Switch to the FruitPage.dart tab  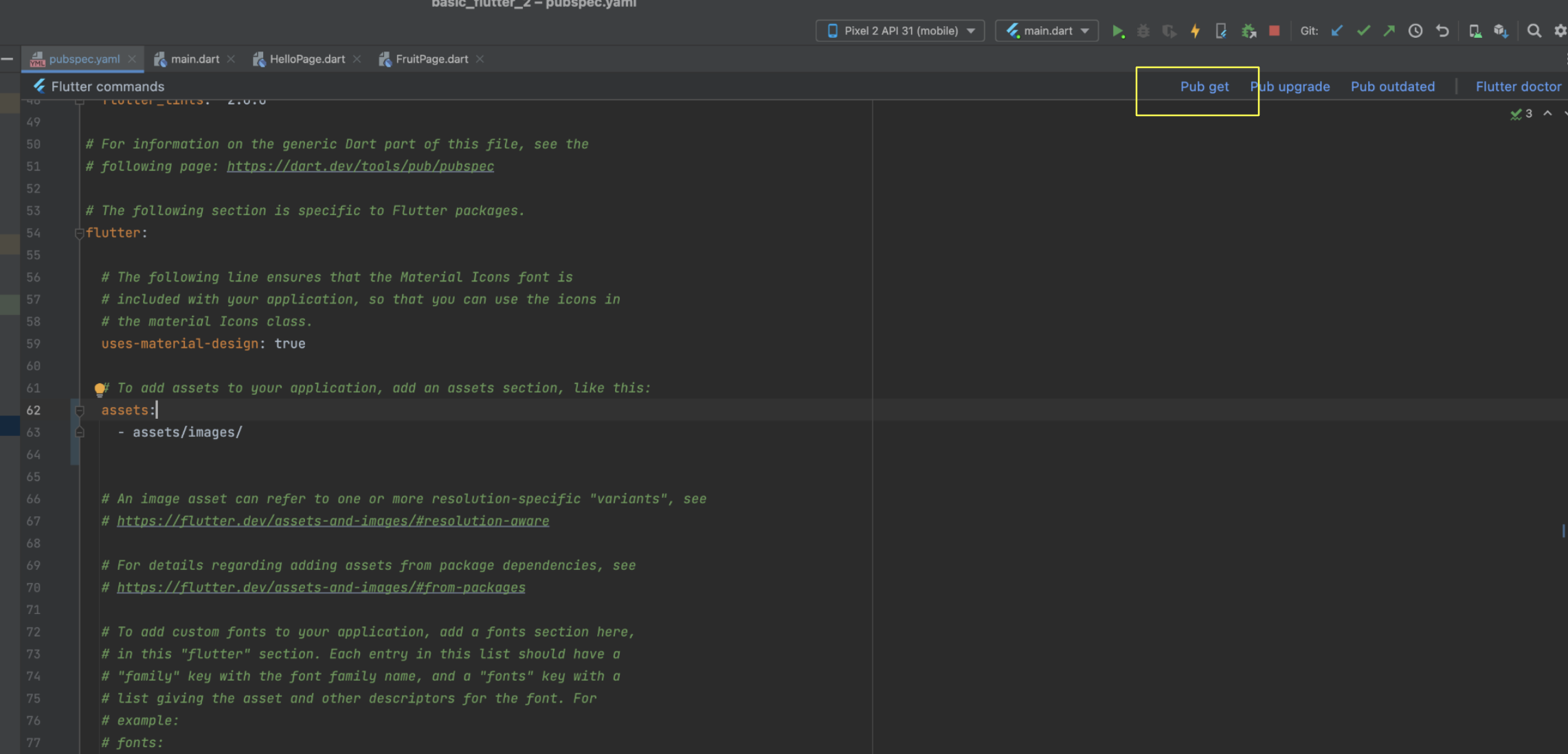[x=432, y=59]
